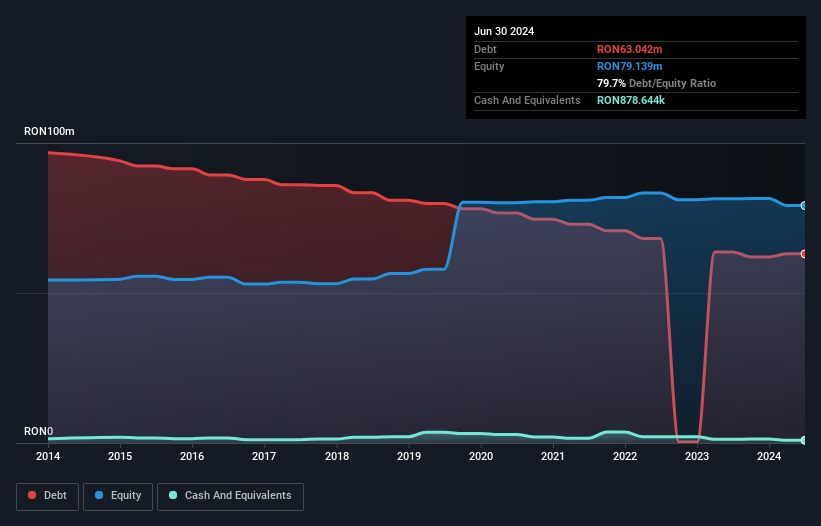Click Cash And Equivalents label in tooltip
This screenshot has width=821, height=526.
click(527, 100)
